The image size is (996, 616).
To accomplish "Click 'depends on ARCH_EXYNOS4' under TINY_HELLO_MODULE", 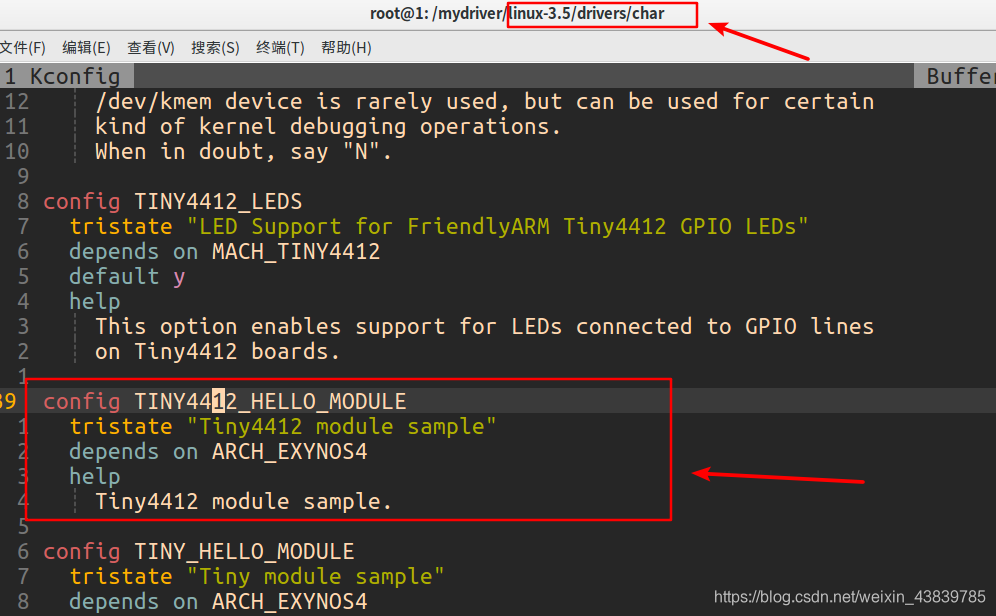I will coord(219,601).
